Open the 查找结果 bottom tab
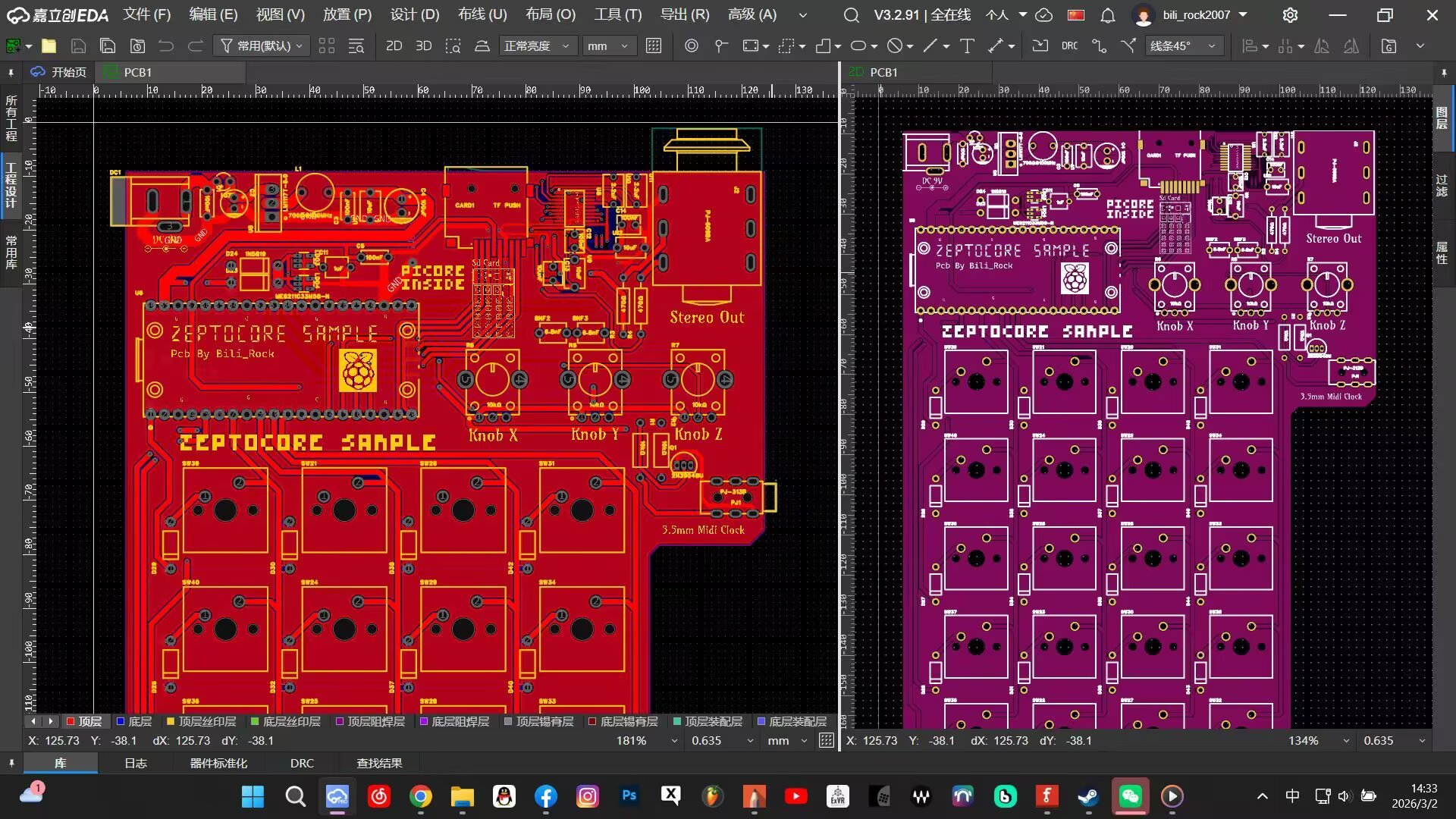Viewport: 1456px width, 819px height. click(x=379, y=763)
